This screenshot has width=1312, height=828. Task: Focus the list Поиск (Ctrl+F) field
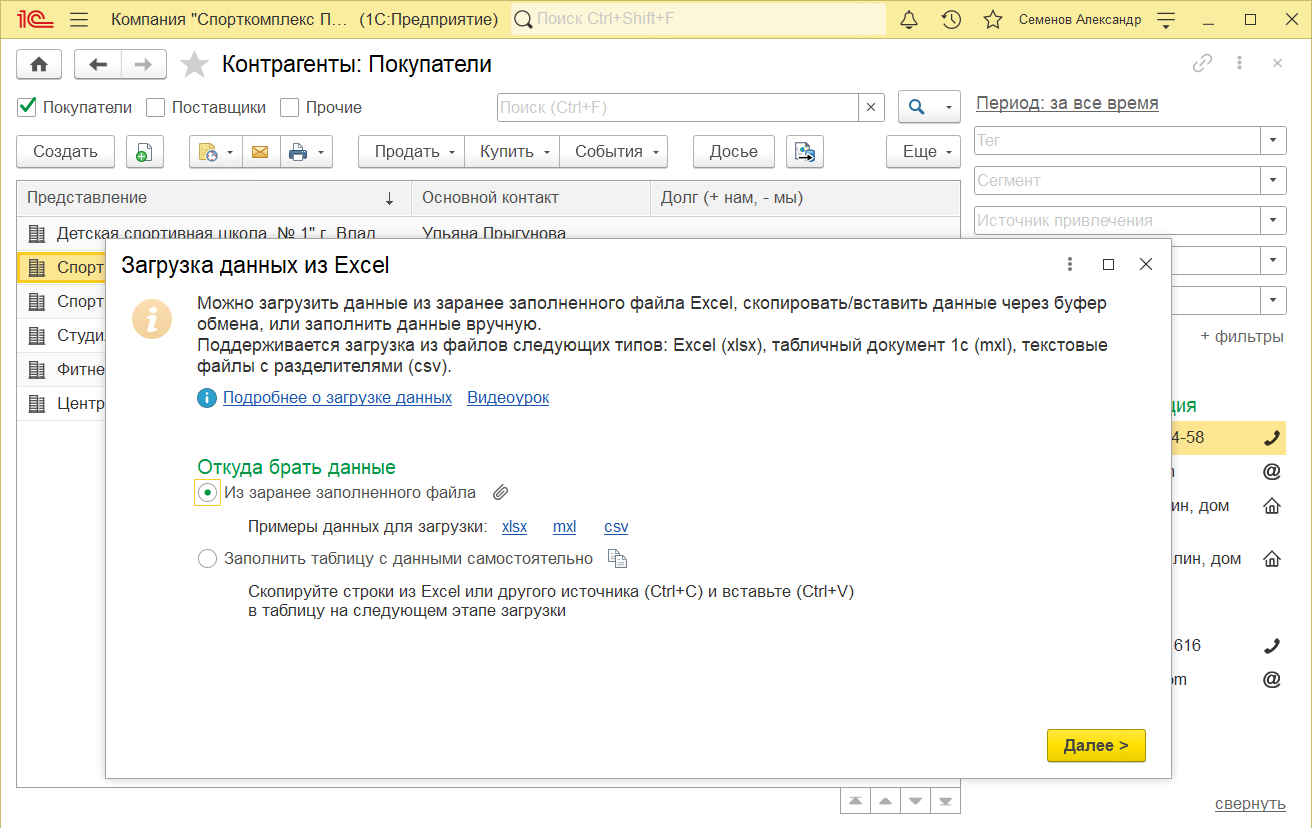[677, 107]
